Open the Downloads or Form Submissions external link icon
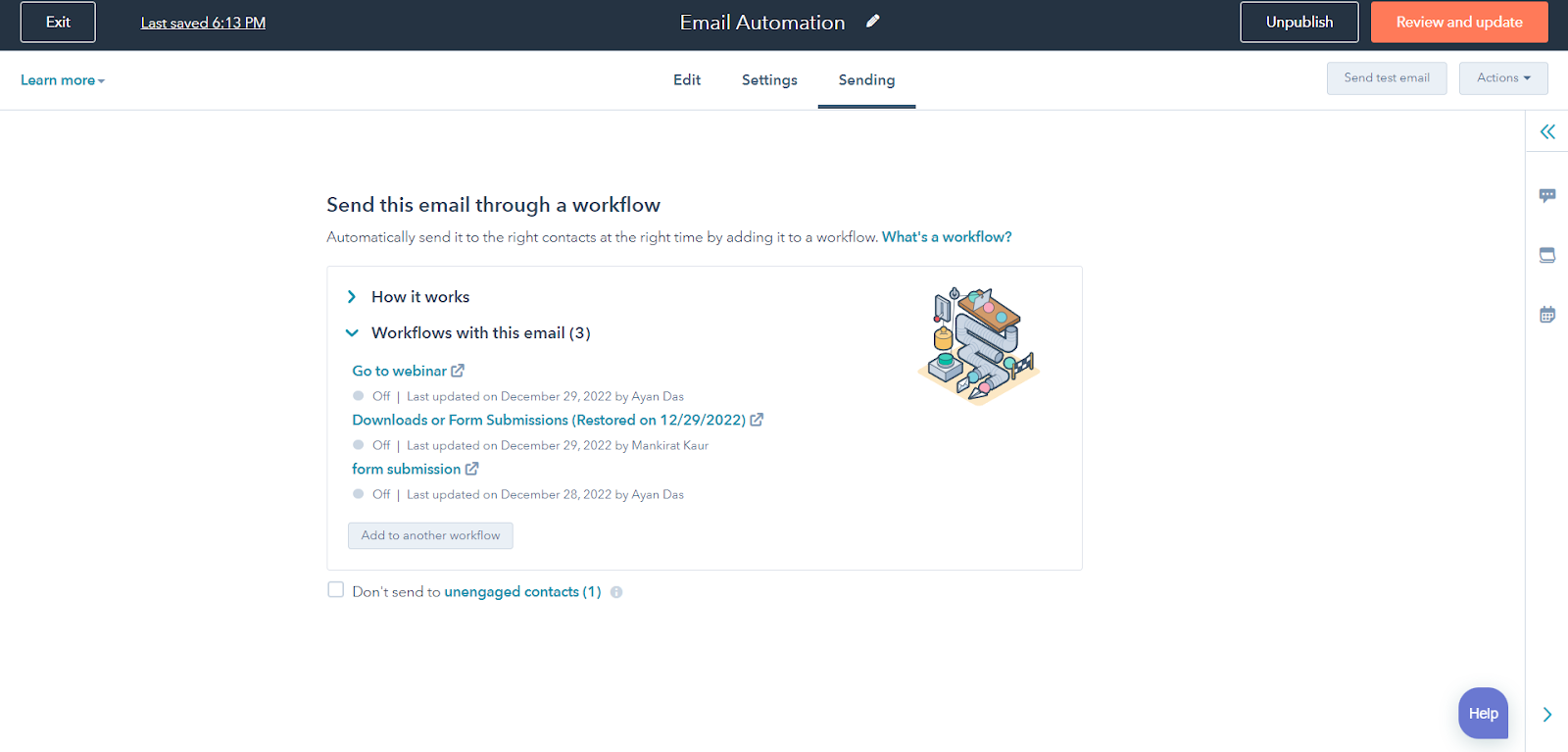Screen dimensions: 1568x752 (x=758, y=420)
